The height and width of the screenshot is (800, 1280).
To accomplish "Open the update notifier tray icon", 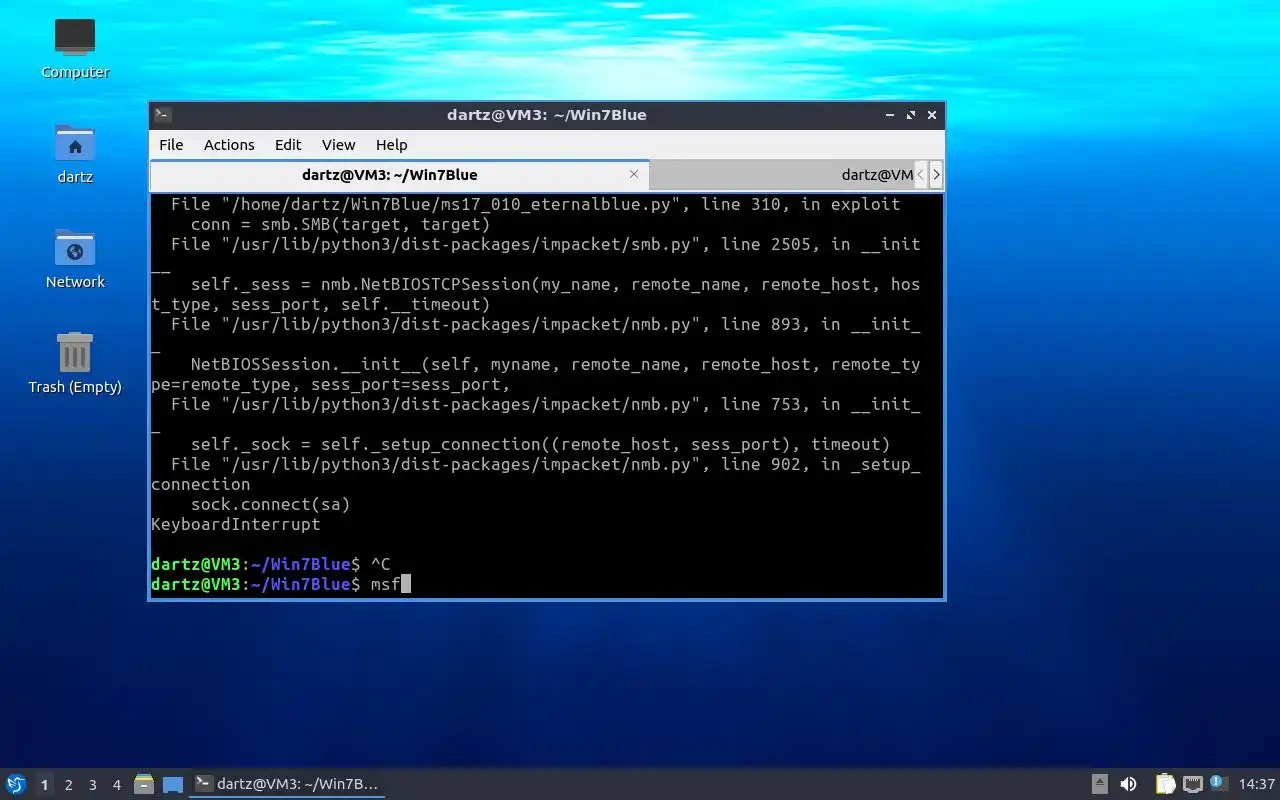I will tap(1218, 783).
